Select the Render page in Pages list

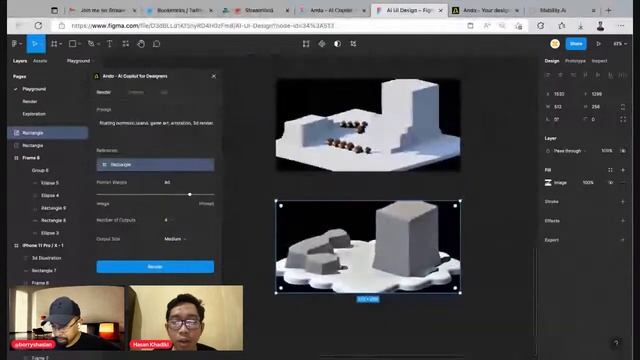(30, 101)
